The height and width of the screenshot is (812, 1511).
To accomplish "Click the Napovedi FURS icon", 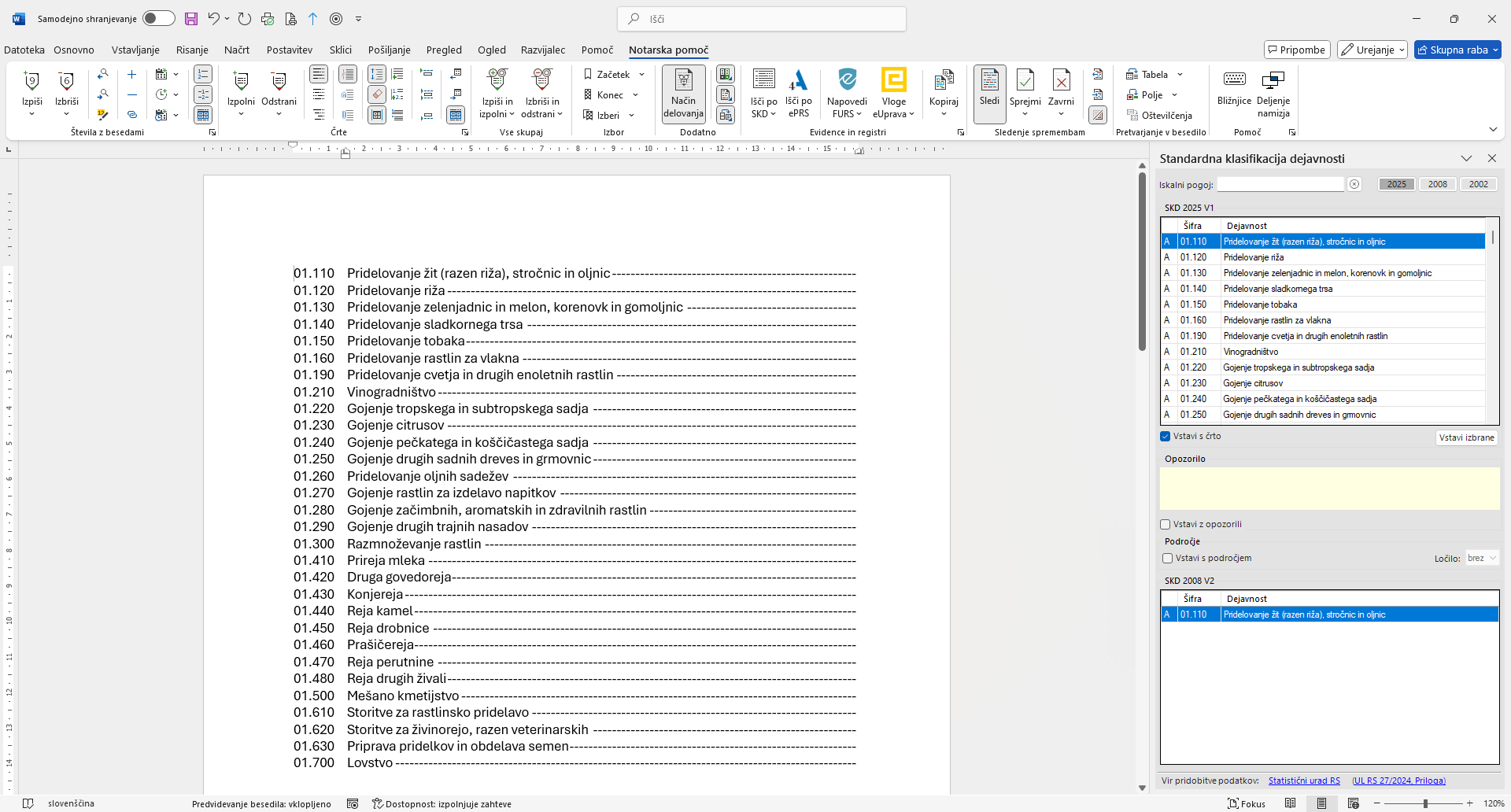I will [847, 81].
